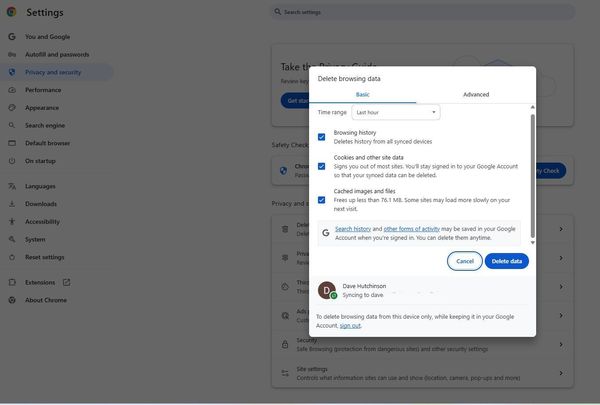
Task: Click the shield icon for Privacy and security
Action: pos(12,72)
